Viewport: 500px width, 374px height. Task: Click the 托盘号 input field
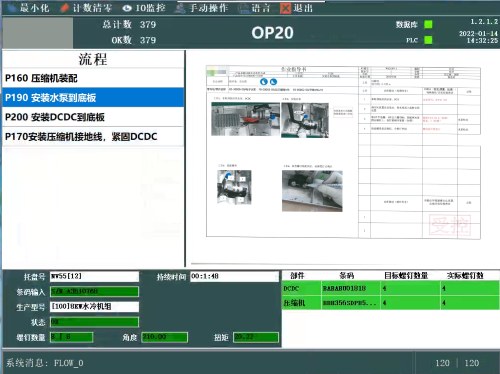[94, 276]
